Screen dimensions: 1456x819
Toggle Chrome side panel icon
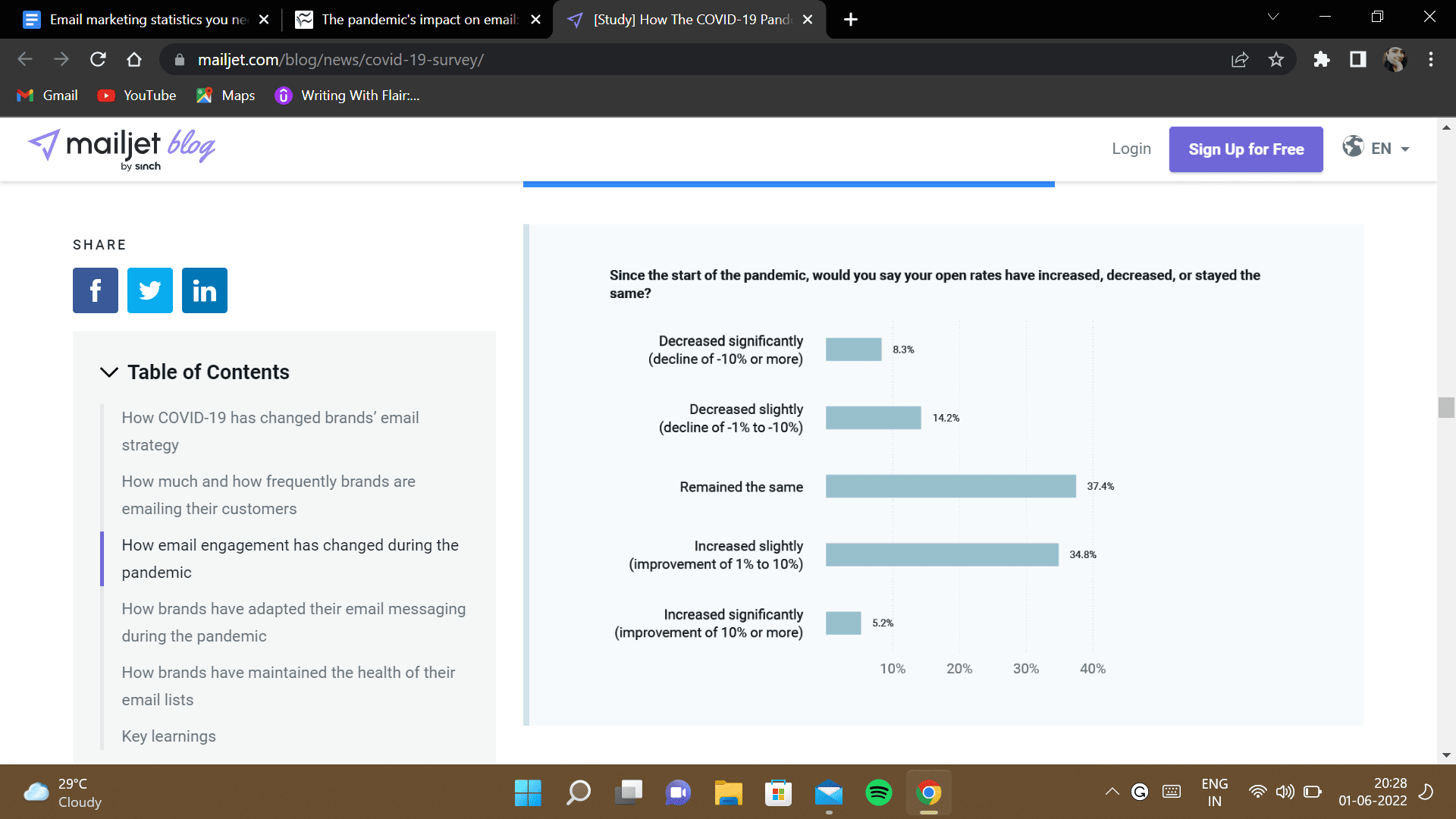pos(1358,60)
